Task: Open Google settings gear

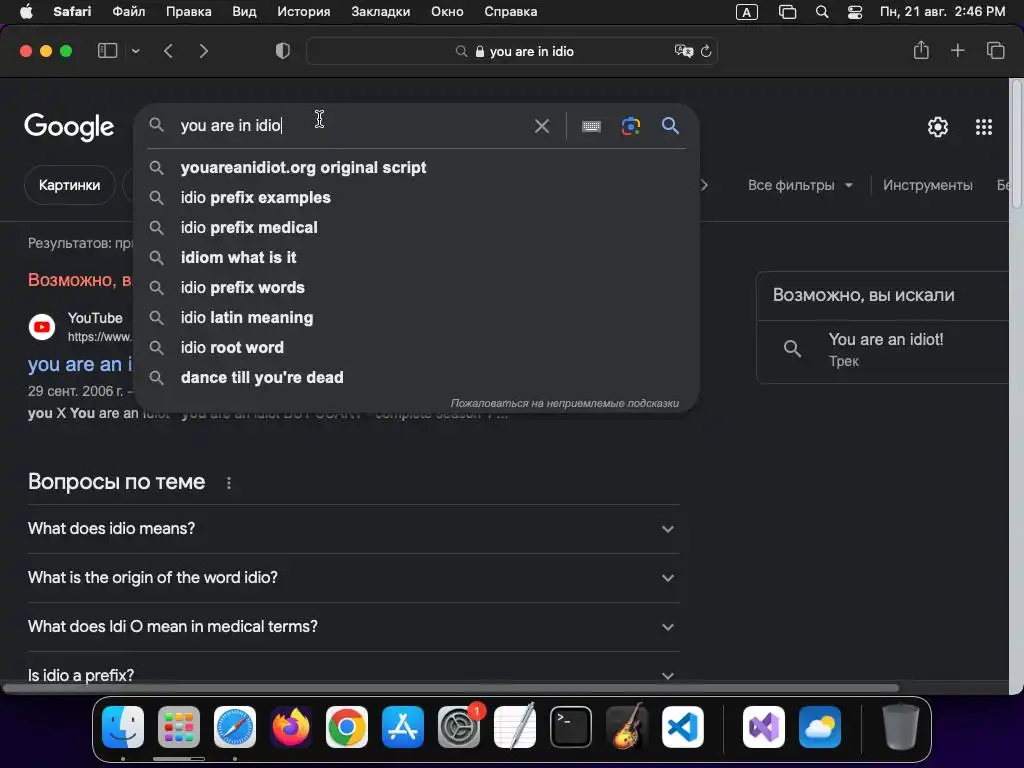Action: tap(938, 127)
